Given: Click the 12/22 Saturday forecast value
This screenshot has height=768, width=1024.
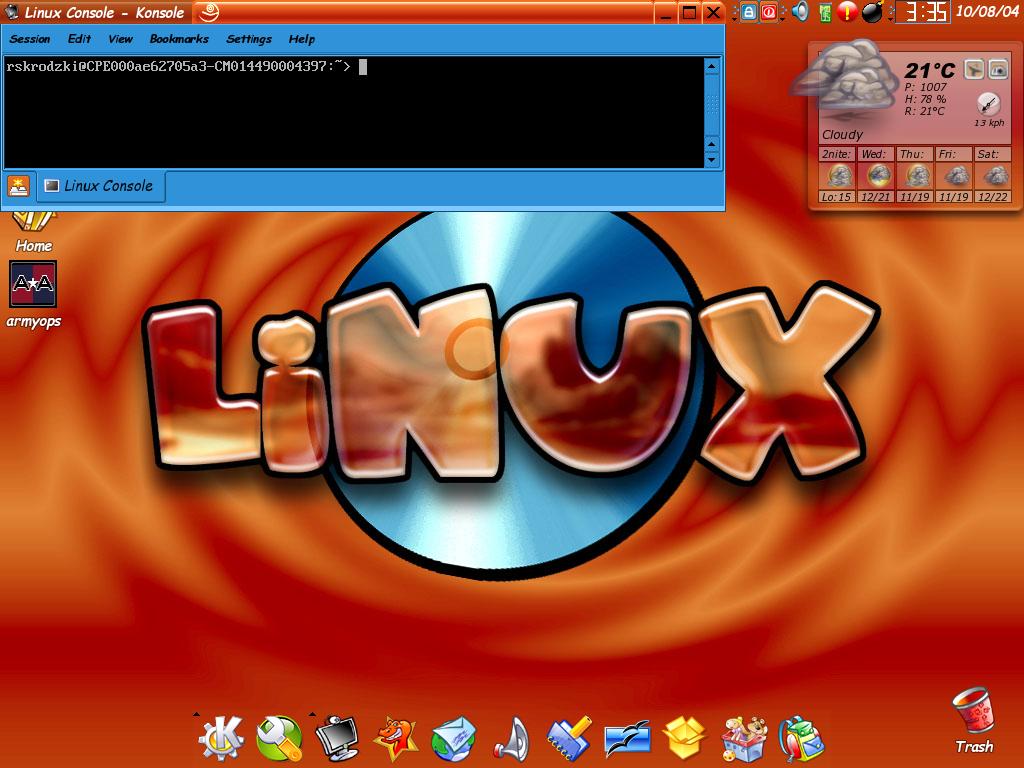Looking at the screenshot, I should pos(993,197).
